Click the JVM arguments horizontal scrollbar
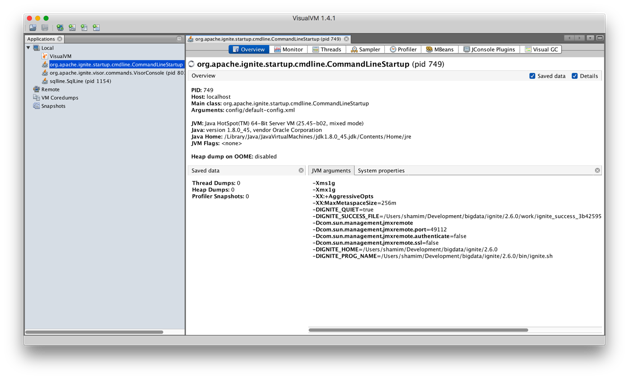 click(418, 330)
